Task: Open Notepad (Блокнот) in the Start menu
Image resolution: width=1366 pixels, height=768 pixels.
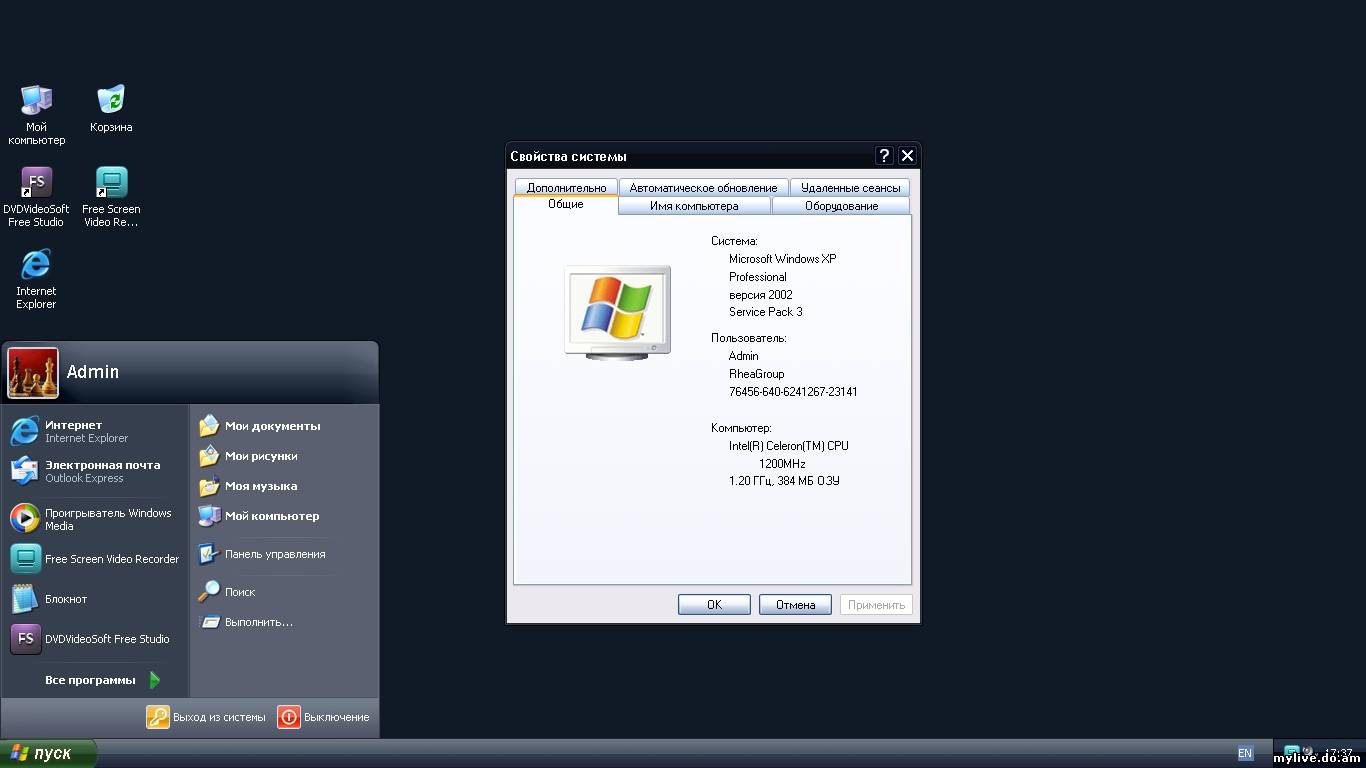Action: pyautogui.click(x=66, y=599)
